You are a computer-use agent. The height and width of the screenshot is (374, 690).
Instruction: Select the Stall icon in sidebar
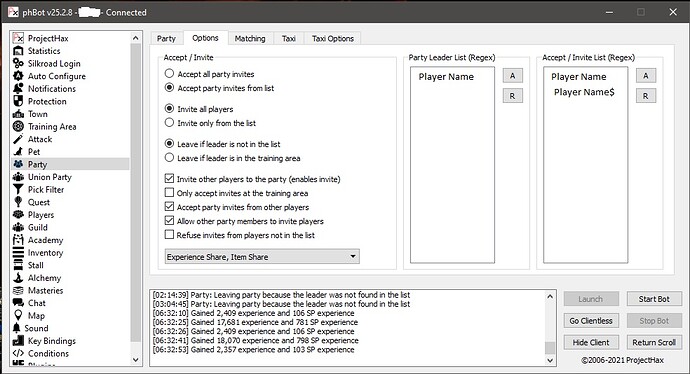[18, 265]
